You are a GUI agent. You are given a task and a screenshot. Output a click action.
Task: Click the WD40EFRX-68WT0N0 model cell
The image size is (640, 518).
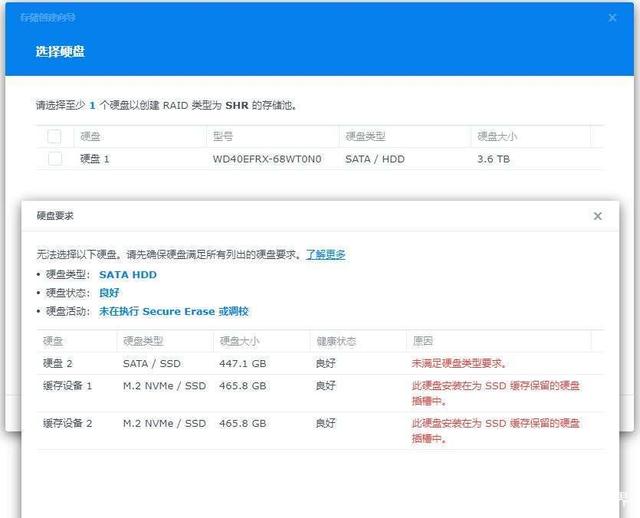pos(267,159)
